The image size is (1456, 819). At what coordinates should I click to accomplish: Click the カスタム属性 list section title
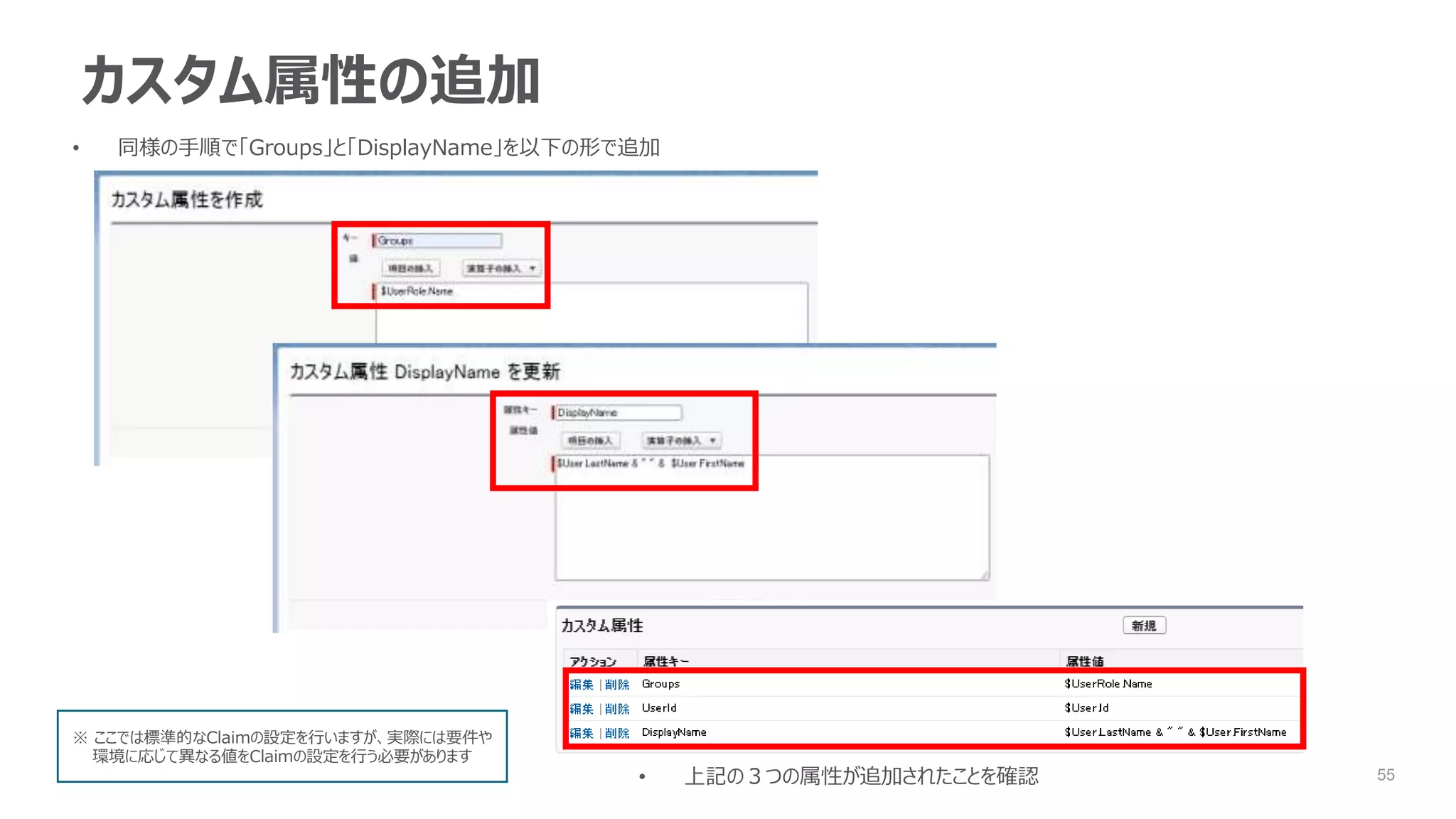(x=602, y=626)
